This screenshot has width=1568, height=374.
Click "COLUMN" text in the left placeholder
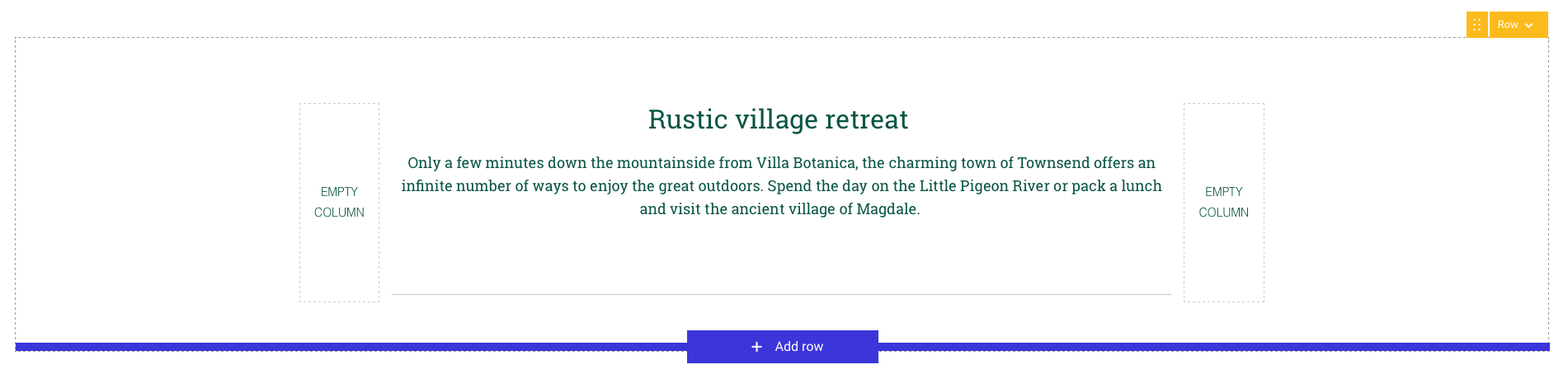[339, 213]
